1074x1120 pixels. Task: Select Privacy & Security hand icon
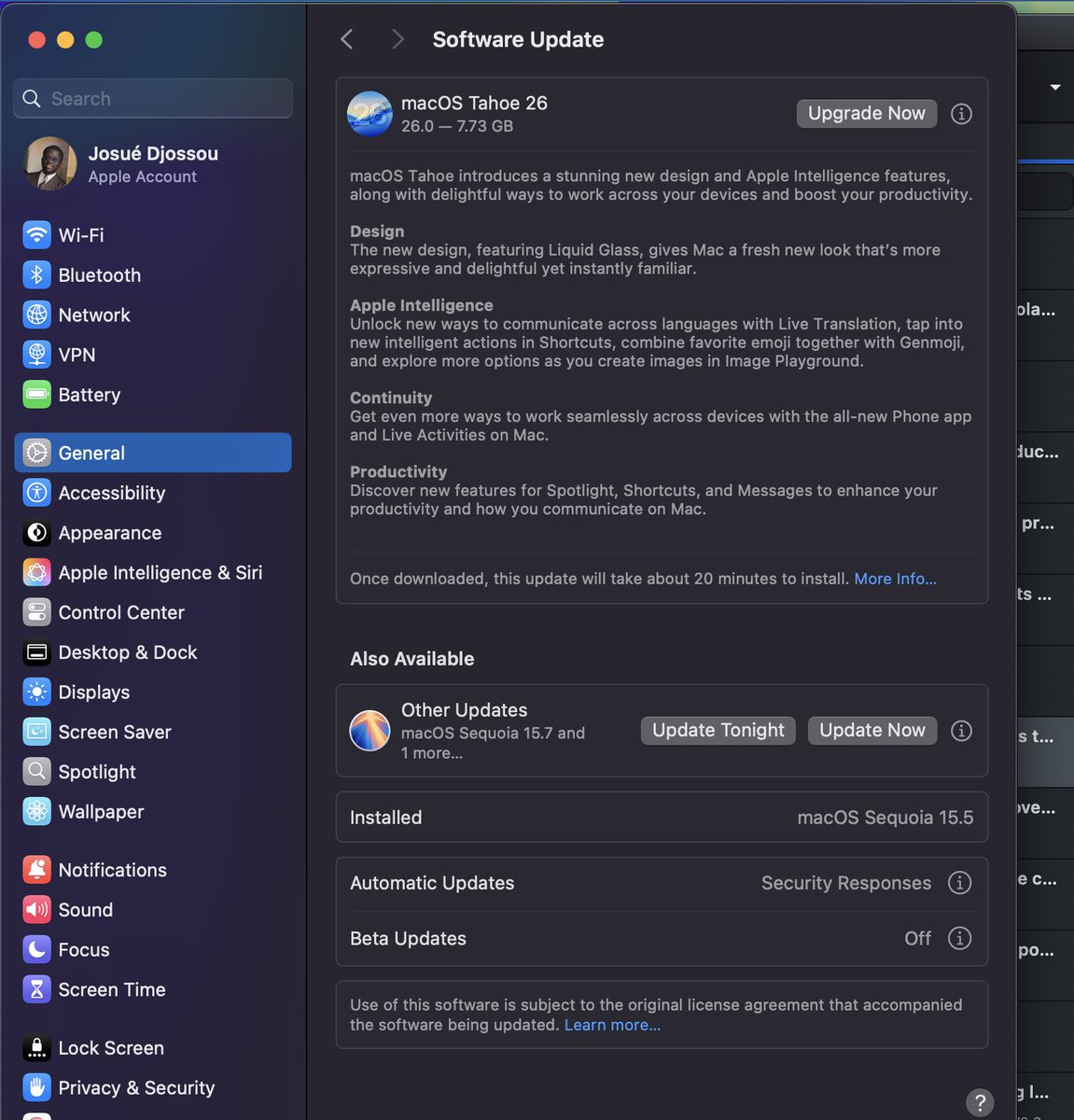(x=36, y=1087)
